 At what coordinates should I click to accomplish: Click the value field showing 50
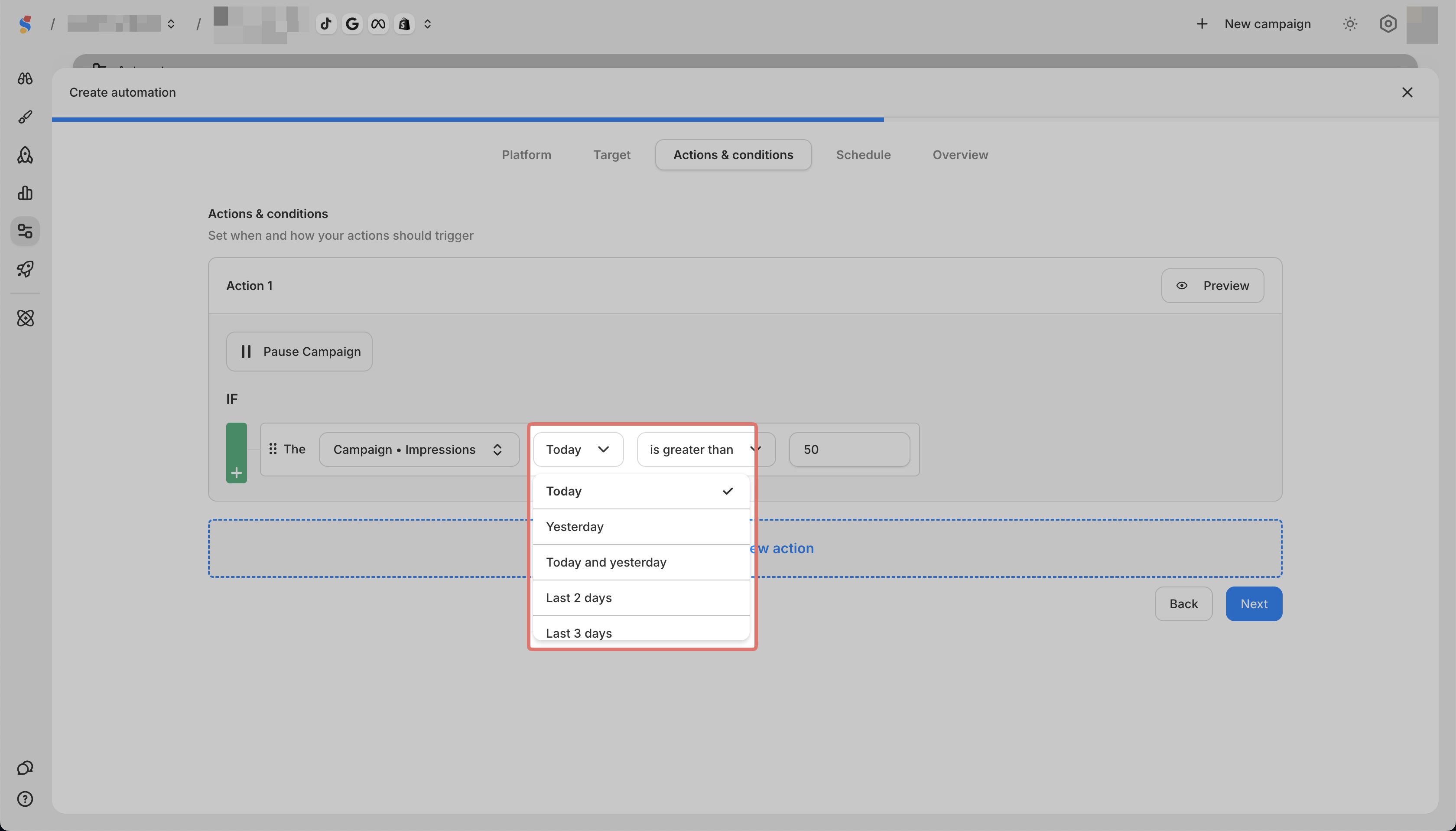[849, 449]
